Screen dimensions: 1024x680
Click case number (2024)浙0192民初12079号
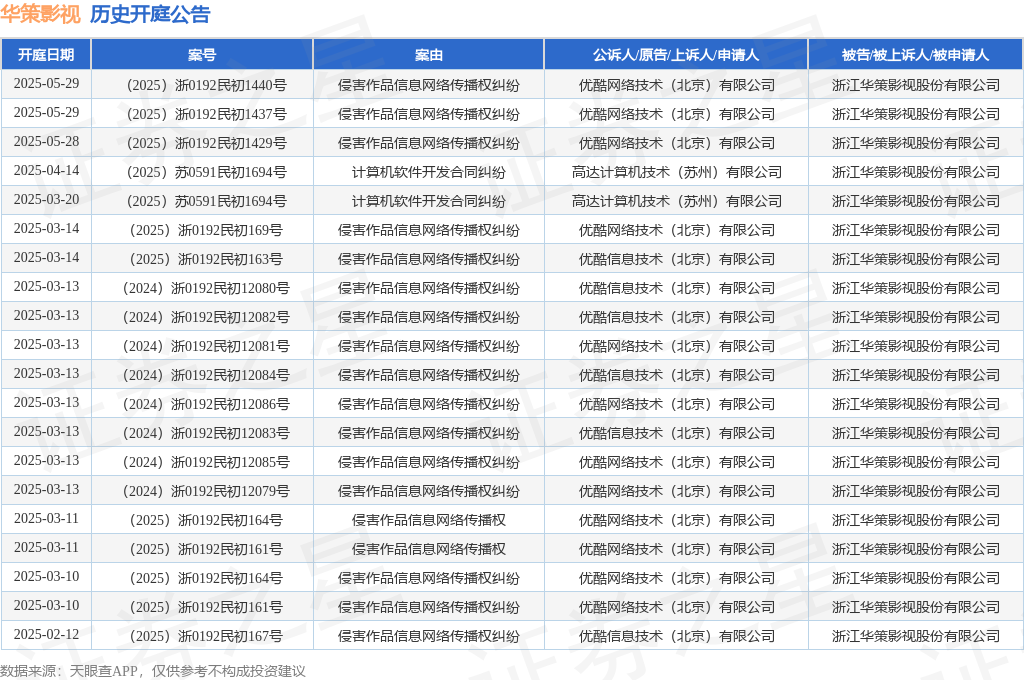pyautogui.click(x=206, y=491)
